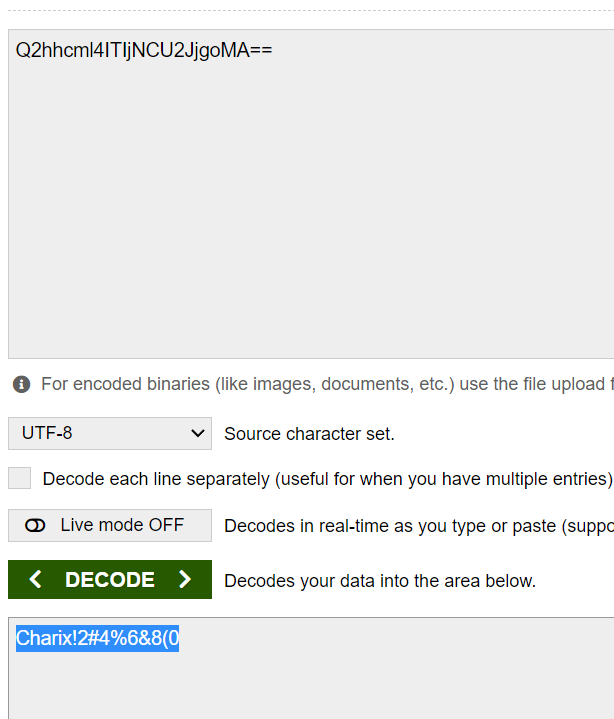Click the Base64 string Q2hhcml4ITIjNCU2JjgoMA==
This screenshot has width=614, height=719.
coord(143,51)
